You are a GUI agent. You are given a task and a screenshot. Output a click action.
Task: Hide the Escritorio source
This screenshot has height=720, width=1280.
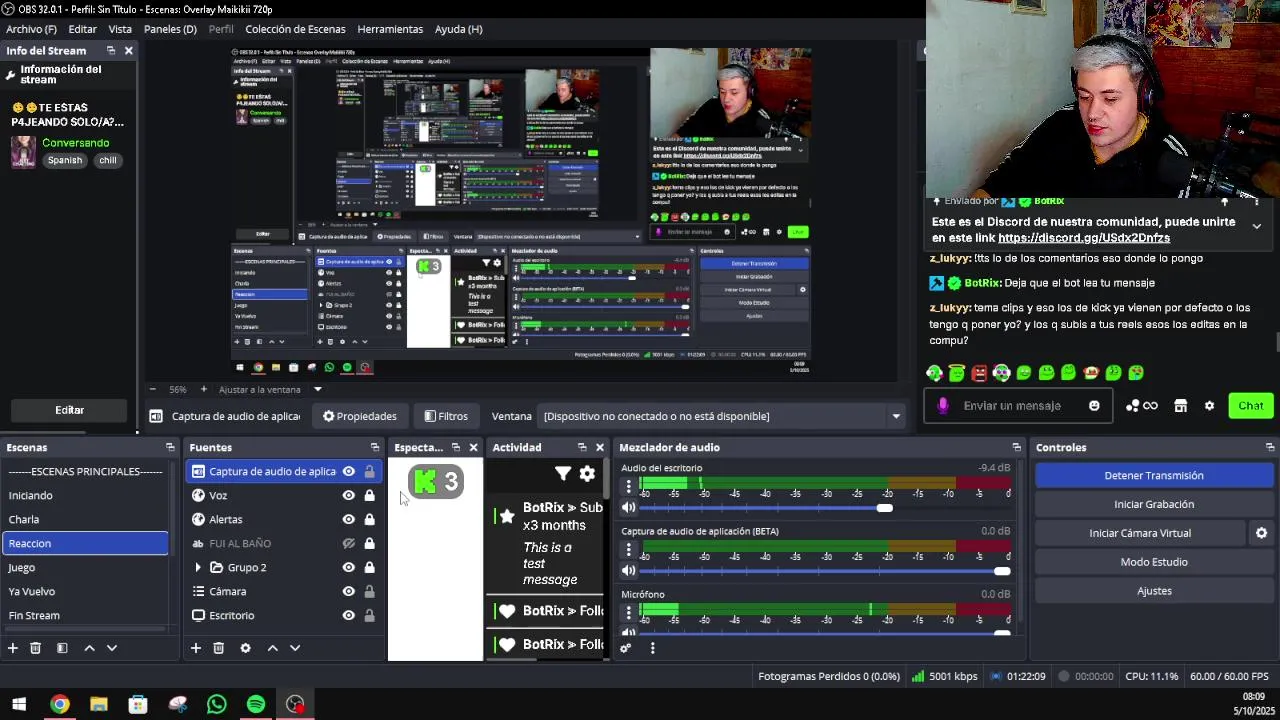[349, 615]
